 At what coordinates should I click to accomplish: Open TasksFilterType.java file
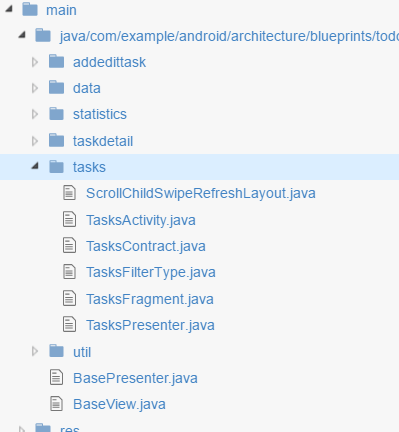tap(151, 272)
